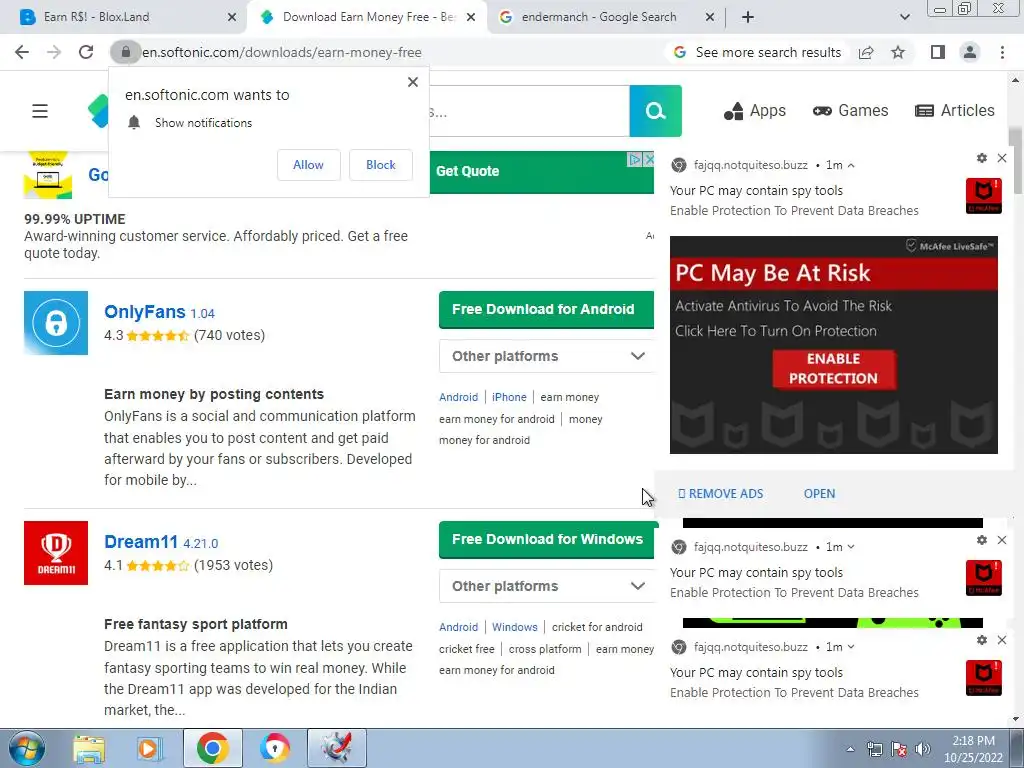1024x768 pixels.
Task: Allow notifications from softonic
Action: [308, 165]
